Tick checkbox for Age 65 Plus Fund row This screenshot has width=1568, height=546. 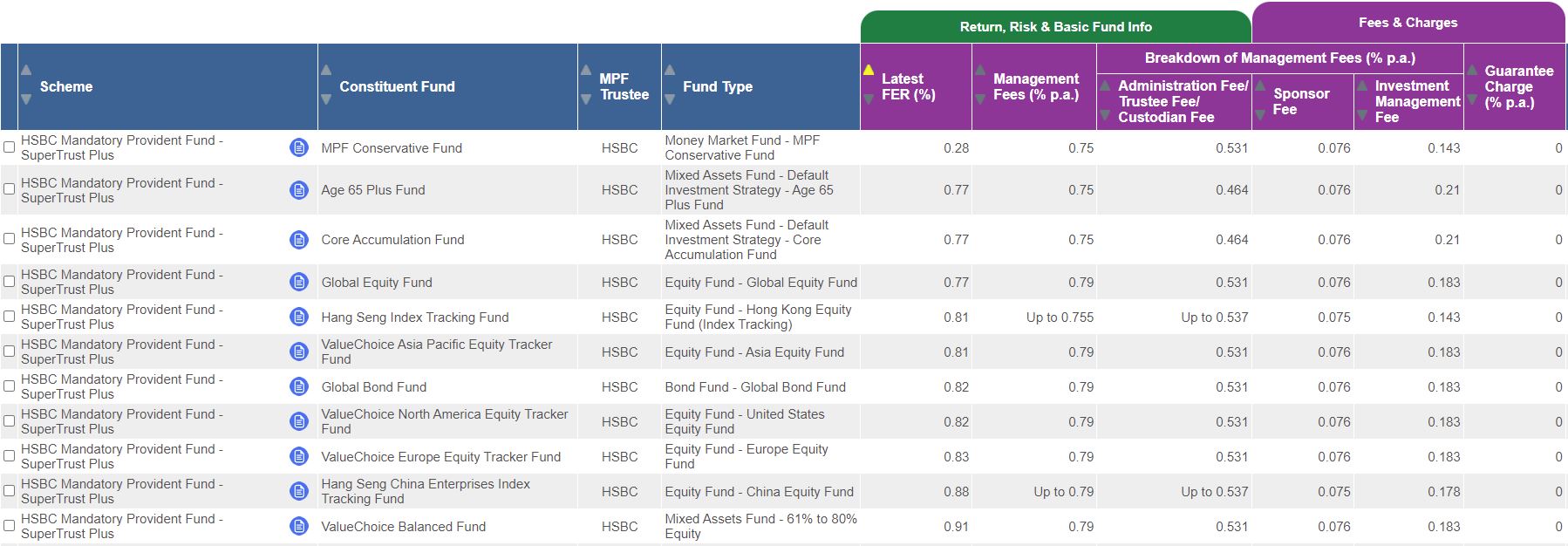(x=9, y=189)
